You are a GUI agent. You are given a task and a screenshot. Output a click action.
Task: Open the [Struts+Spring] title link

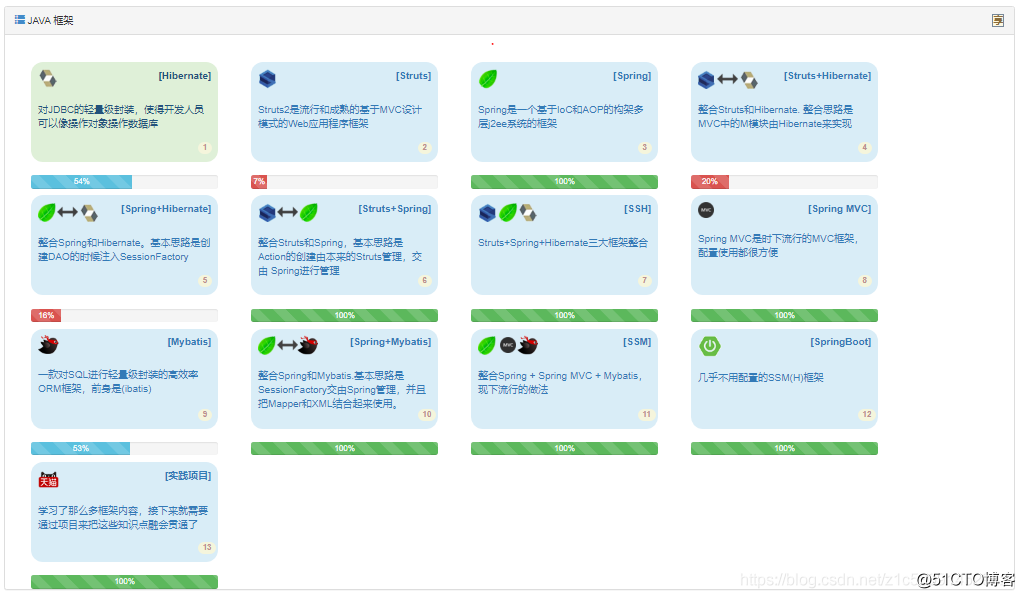(395, 208)
